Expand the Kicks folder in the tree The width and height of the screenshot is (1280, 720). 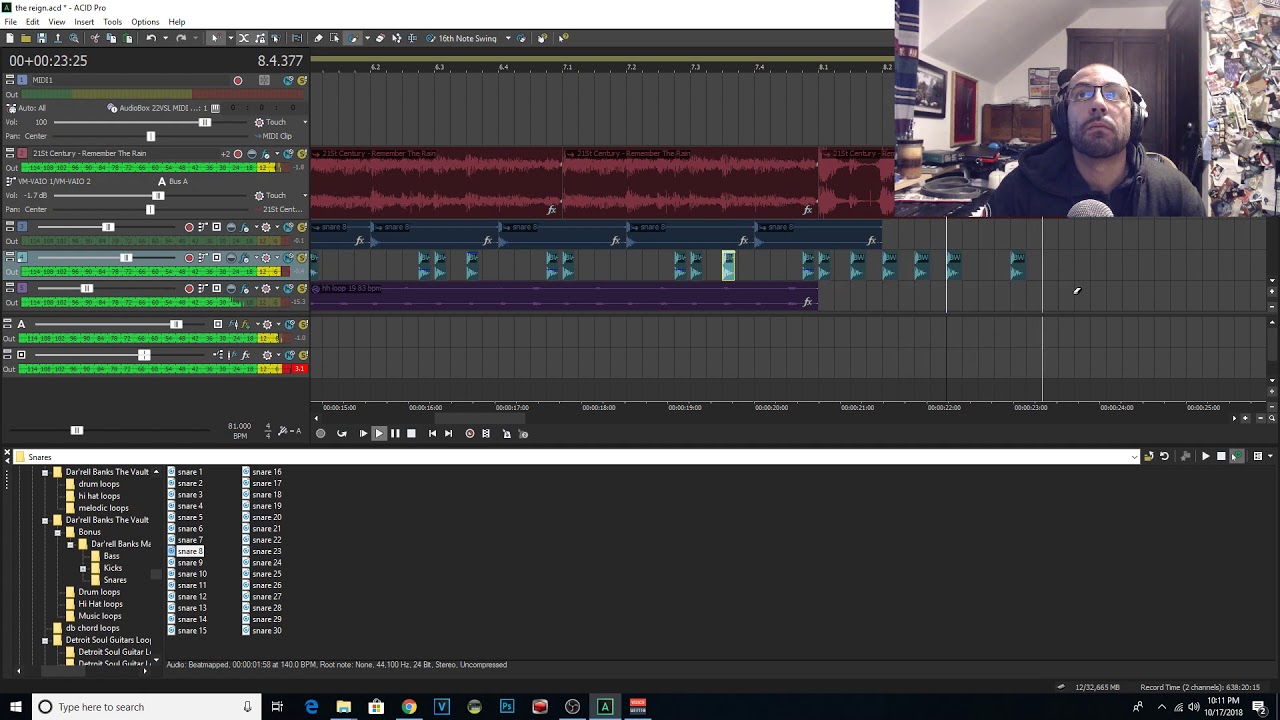coord(83,568)
